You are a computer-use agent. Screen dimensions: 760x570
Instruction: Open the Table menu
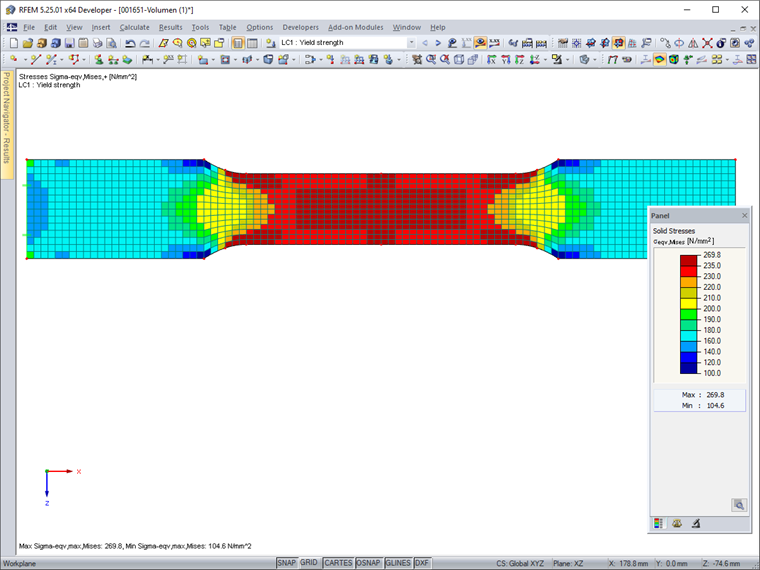227,28
